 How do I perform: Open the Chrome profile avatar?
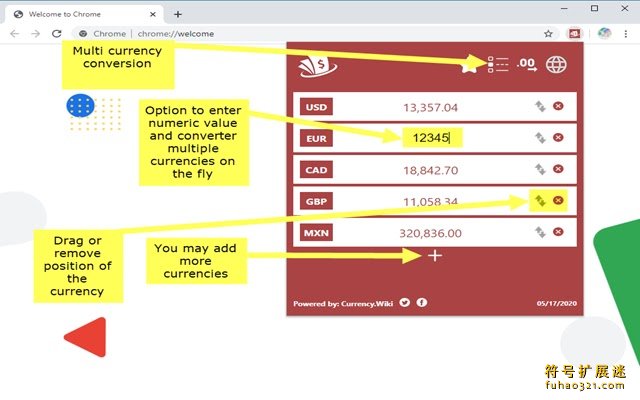pyautogui.click(x=604, y=33)
